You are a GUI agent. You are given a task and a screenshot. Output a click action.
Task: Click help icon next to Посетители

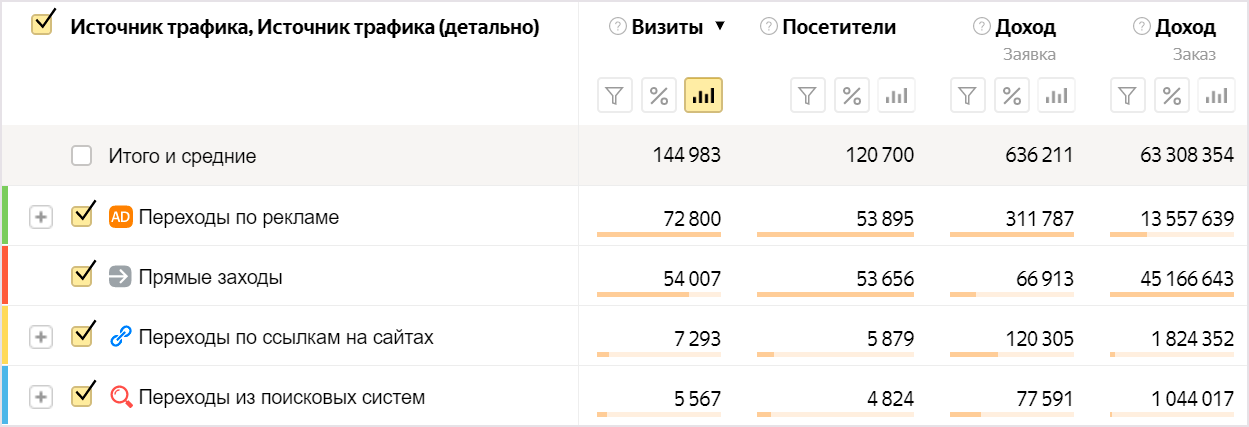click(x=768, y=27)
